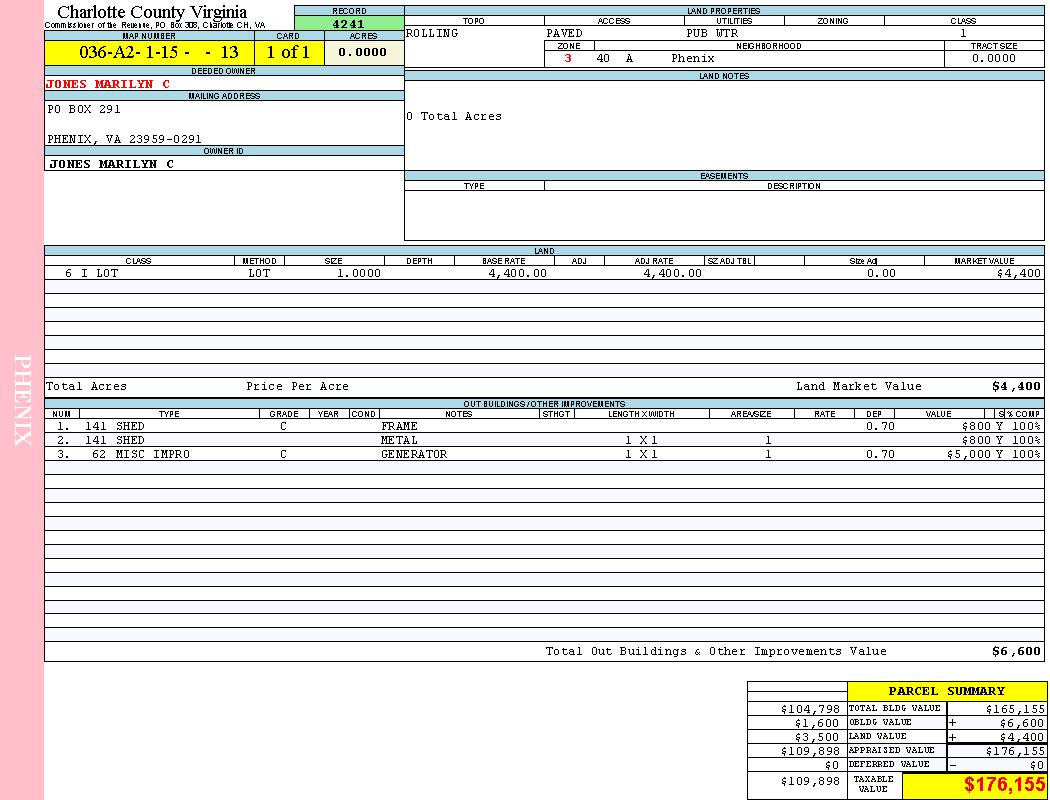1050x800 pixels.
Task: Select the PAVED access value
Action: pyautogui.click(x=564, y=33)
